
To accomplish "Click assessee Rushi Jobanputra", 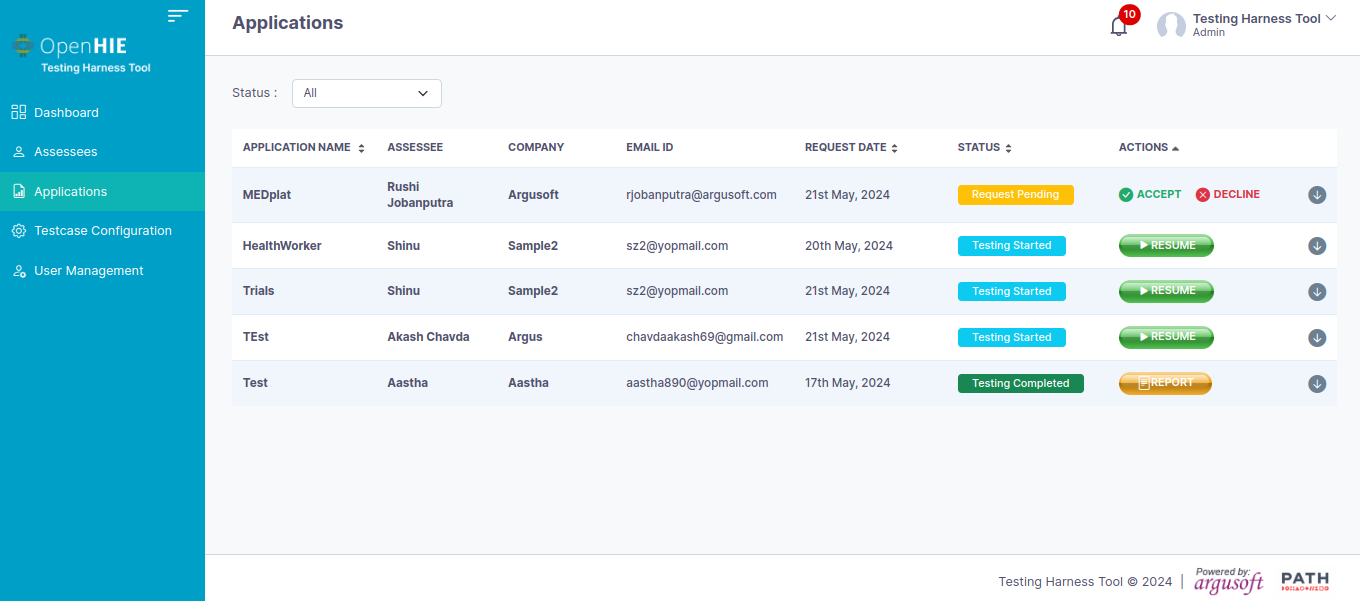I will point(420,195).
